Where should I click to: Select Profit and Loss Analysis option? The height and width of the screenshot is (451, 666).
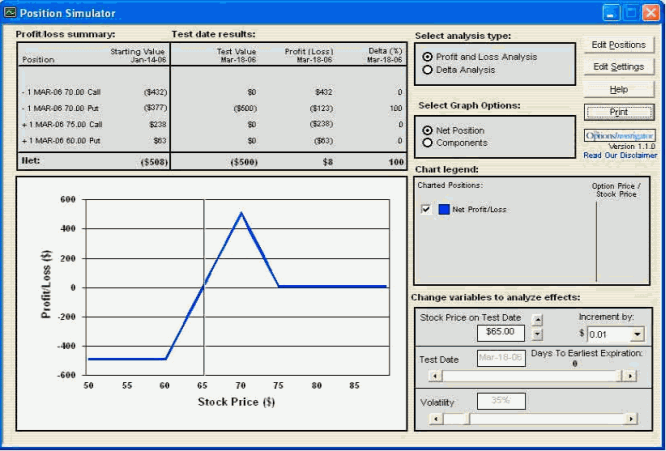(429, 57)
